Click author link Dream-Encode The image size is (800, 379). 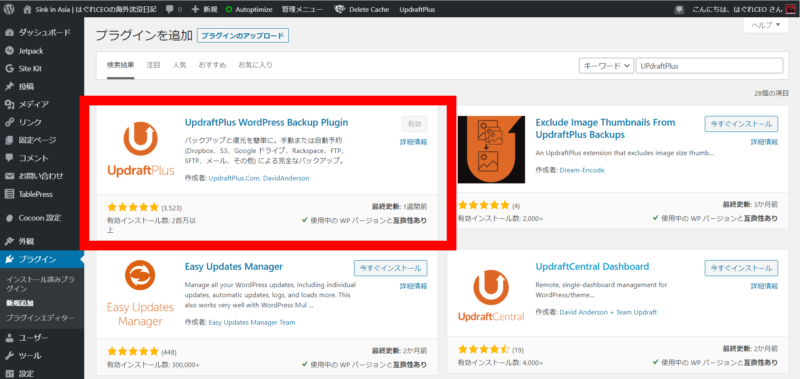[x=582, y=170]
